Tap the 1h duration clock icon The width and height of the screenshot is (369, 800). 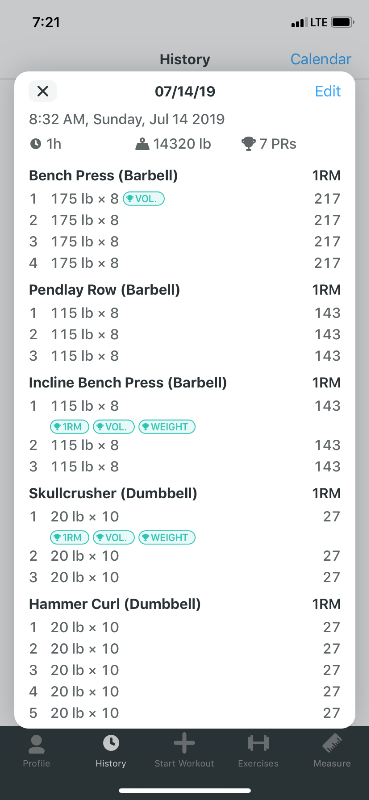(x=35, y=144)
